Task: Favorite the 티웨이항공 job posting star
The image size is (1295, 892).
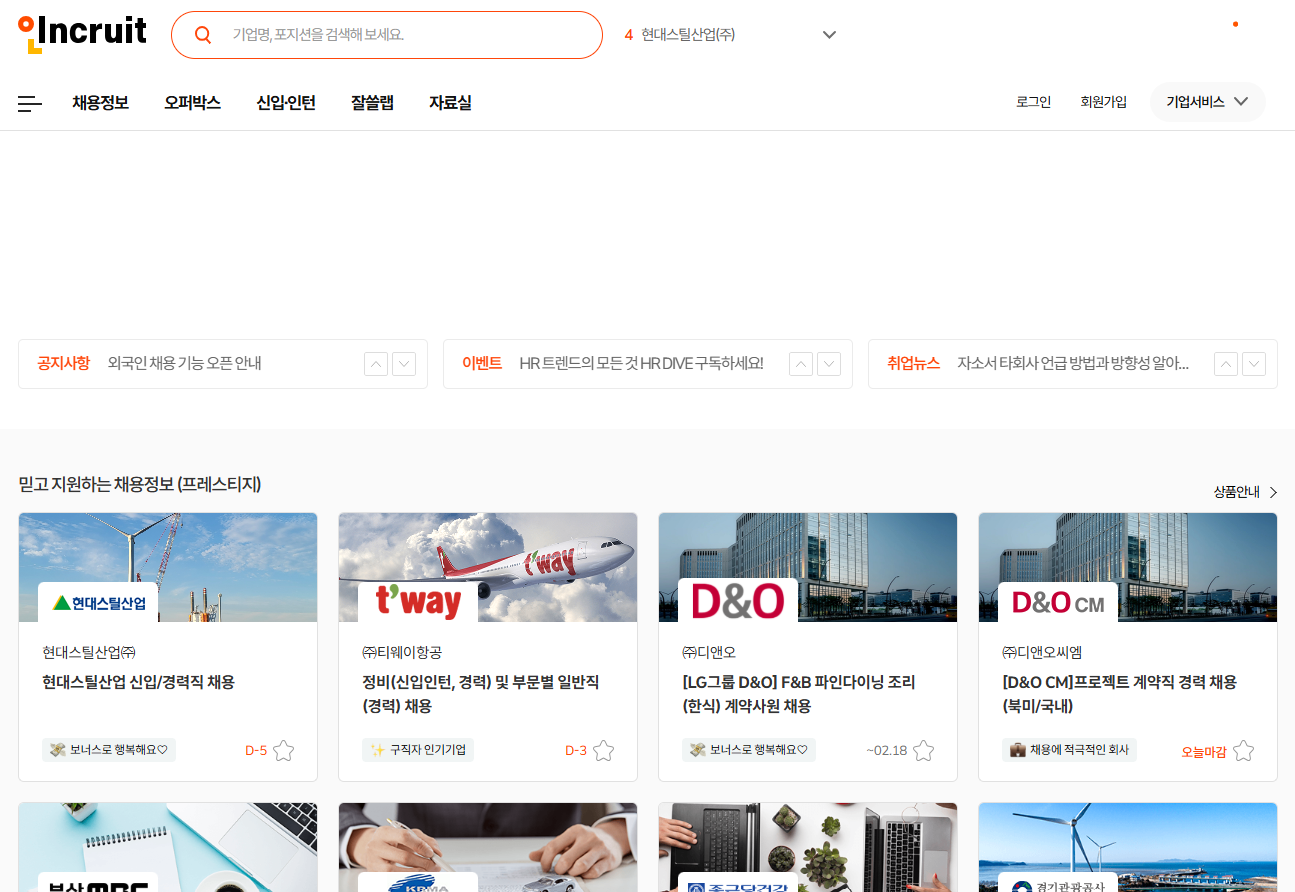Action: pyautogui.click(x=604, y=750)
